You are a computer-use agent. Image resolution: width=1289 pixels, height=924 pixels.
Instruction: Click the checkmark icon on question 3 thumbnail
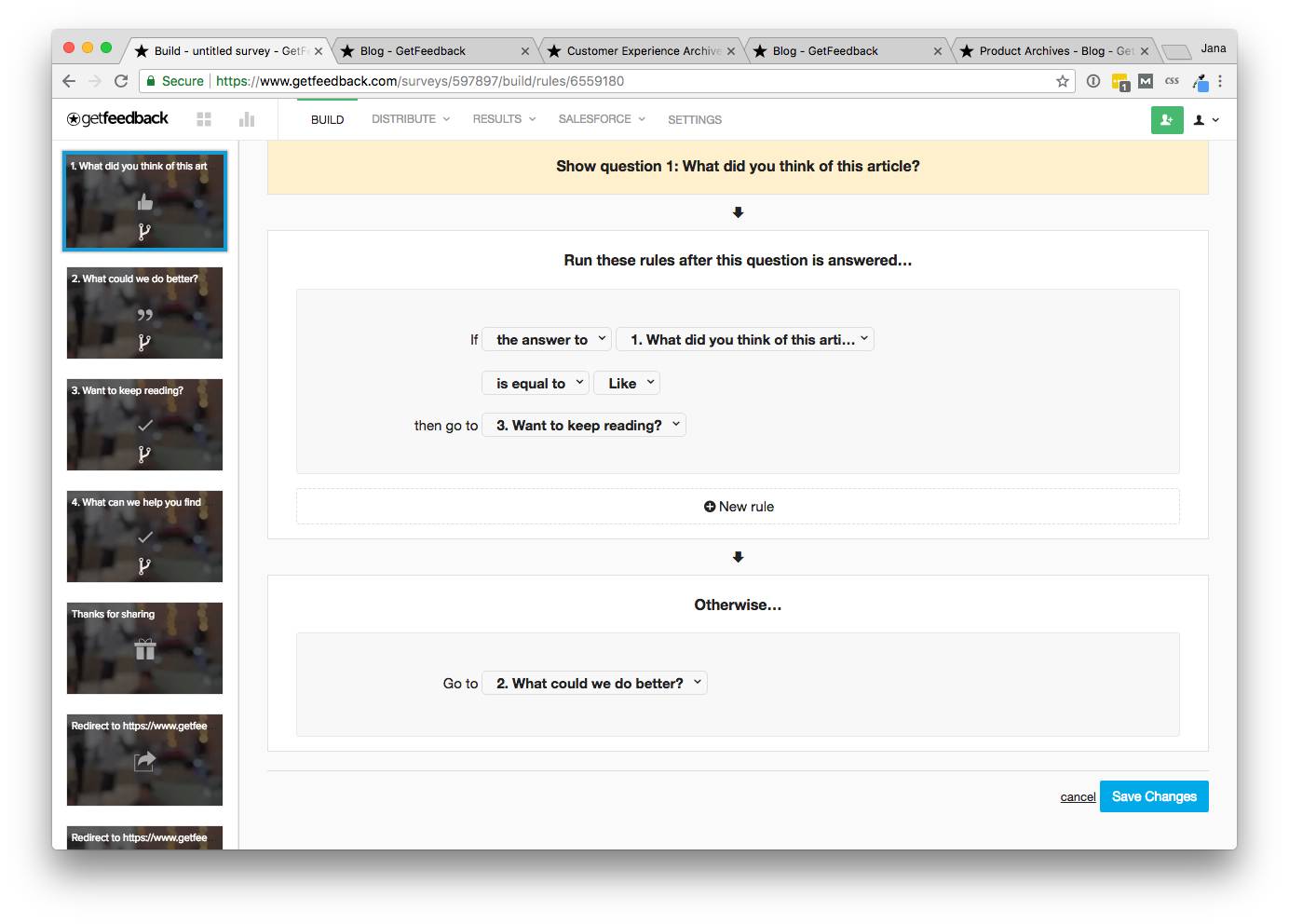pyautogui.click(x=145, y=426)
